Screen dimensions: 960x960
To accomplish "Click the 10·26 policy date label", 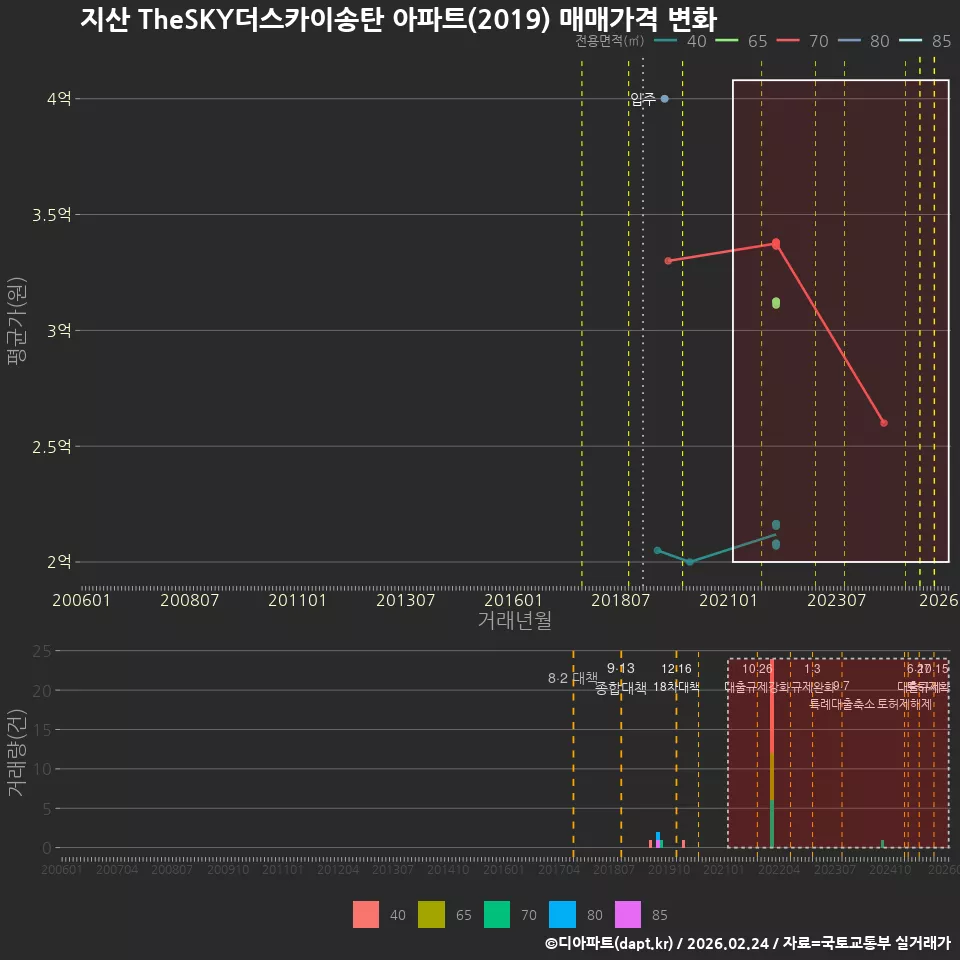I will coord(757,669).
